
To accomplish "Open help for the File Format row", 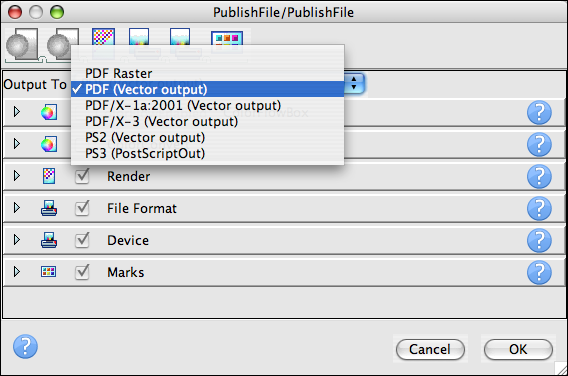I will 539,208.
